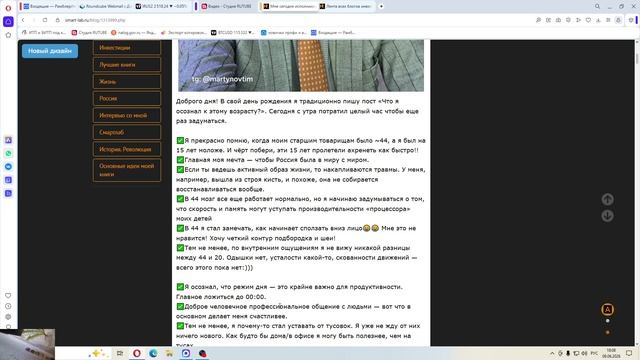Open the Инвестиции category link
The height and width of the screenshot is (360, 640).
tap(127, 48)
